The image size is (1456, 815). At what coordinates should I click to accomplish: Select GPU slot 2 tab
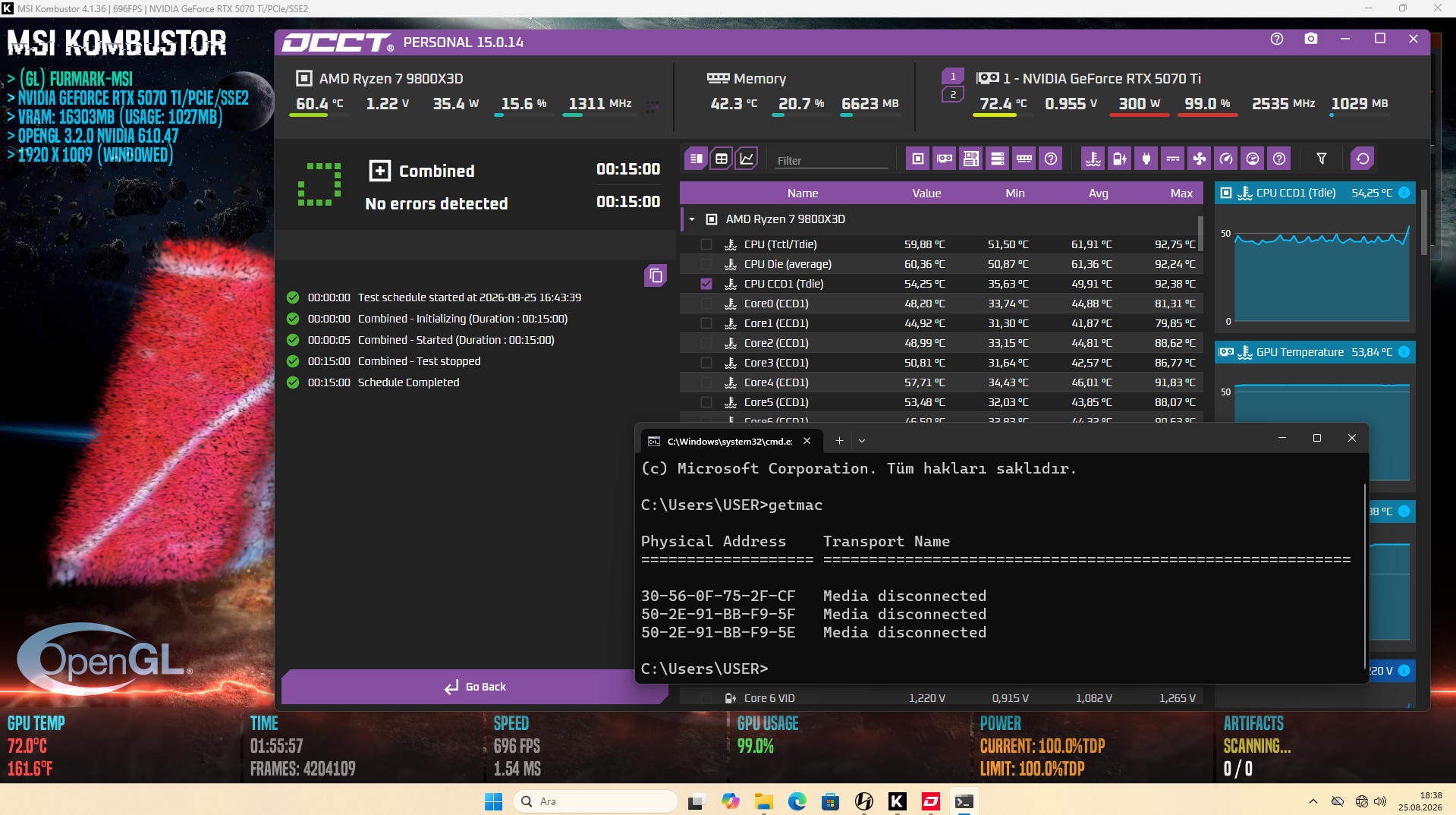953,94
